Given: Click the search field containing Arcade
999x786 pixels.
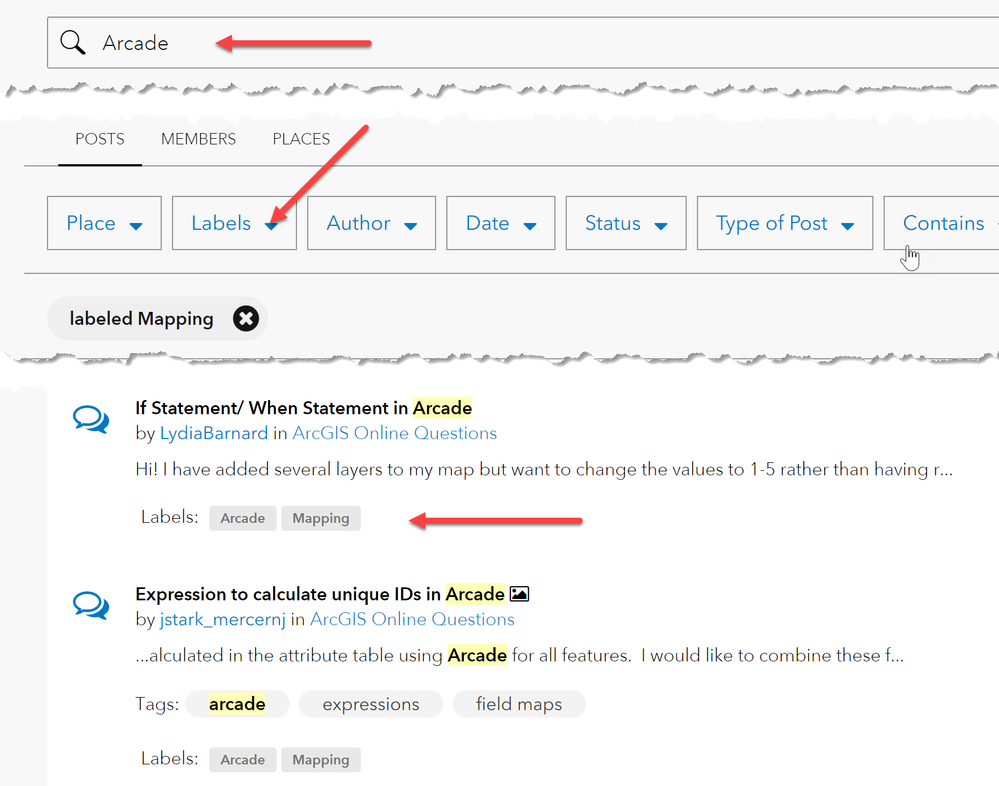Looking at the screenshot, I should 522,43.
